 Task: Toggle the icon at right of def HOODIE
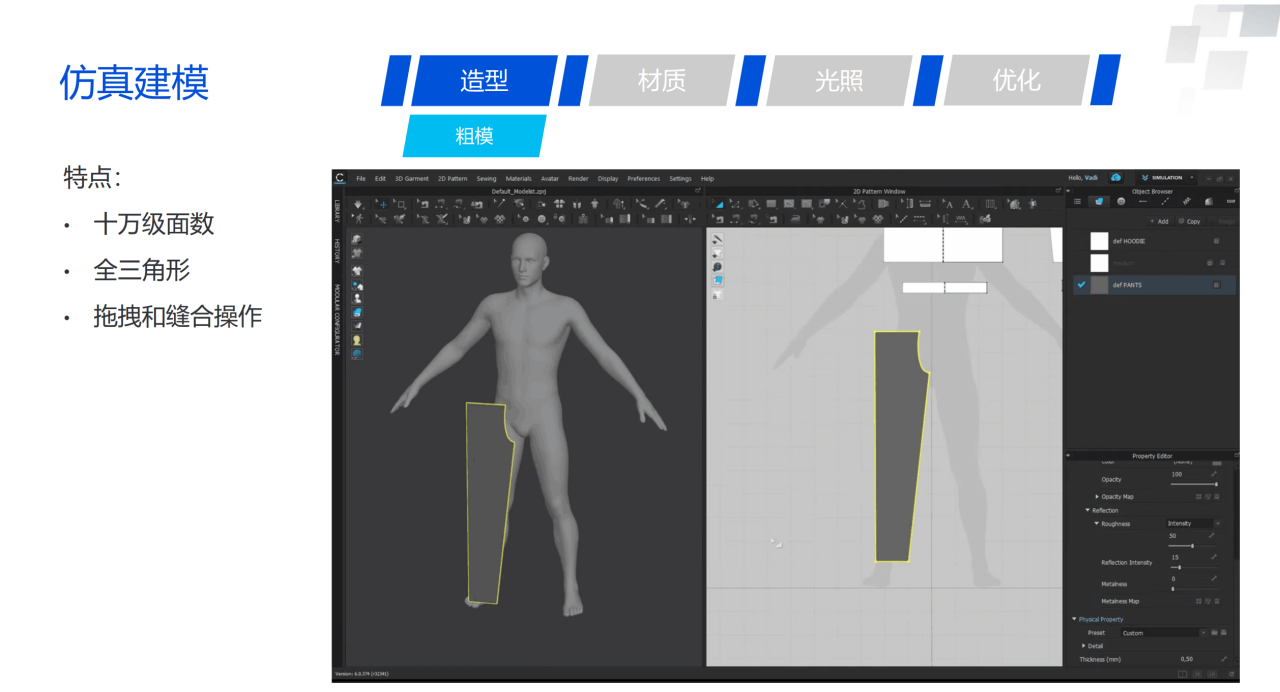[x=1216, y=241]
